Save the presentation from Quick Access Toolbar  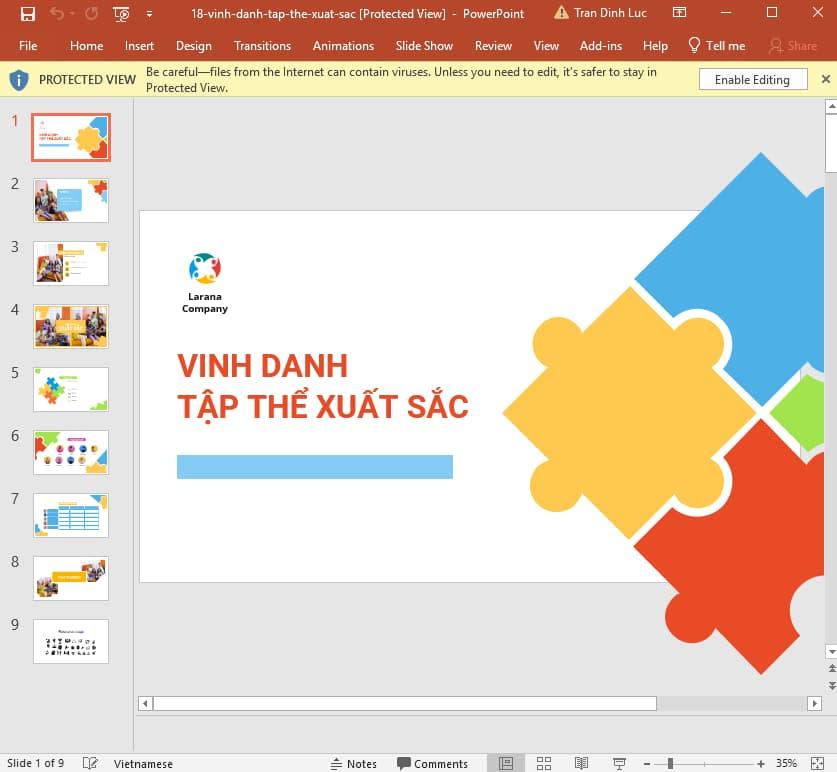[26, 13]
